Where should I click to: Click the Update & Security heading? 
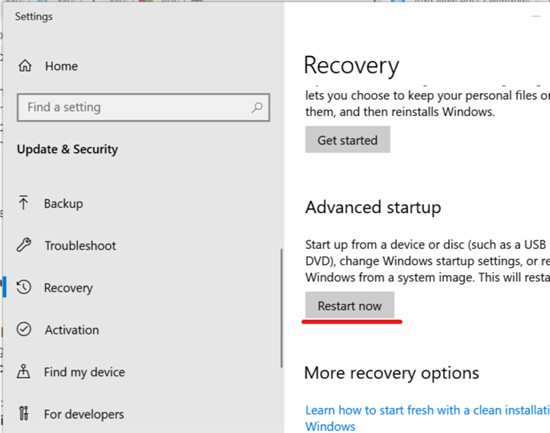(x=67, y=149)
